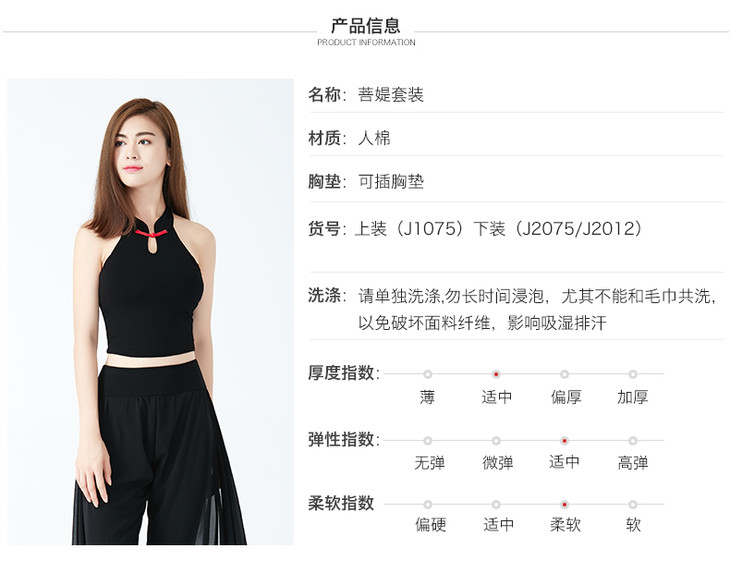
Task: Click the material value 人棉
Action: [374, 138]
